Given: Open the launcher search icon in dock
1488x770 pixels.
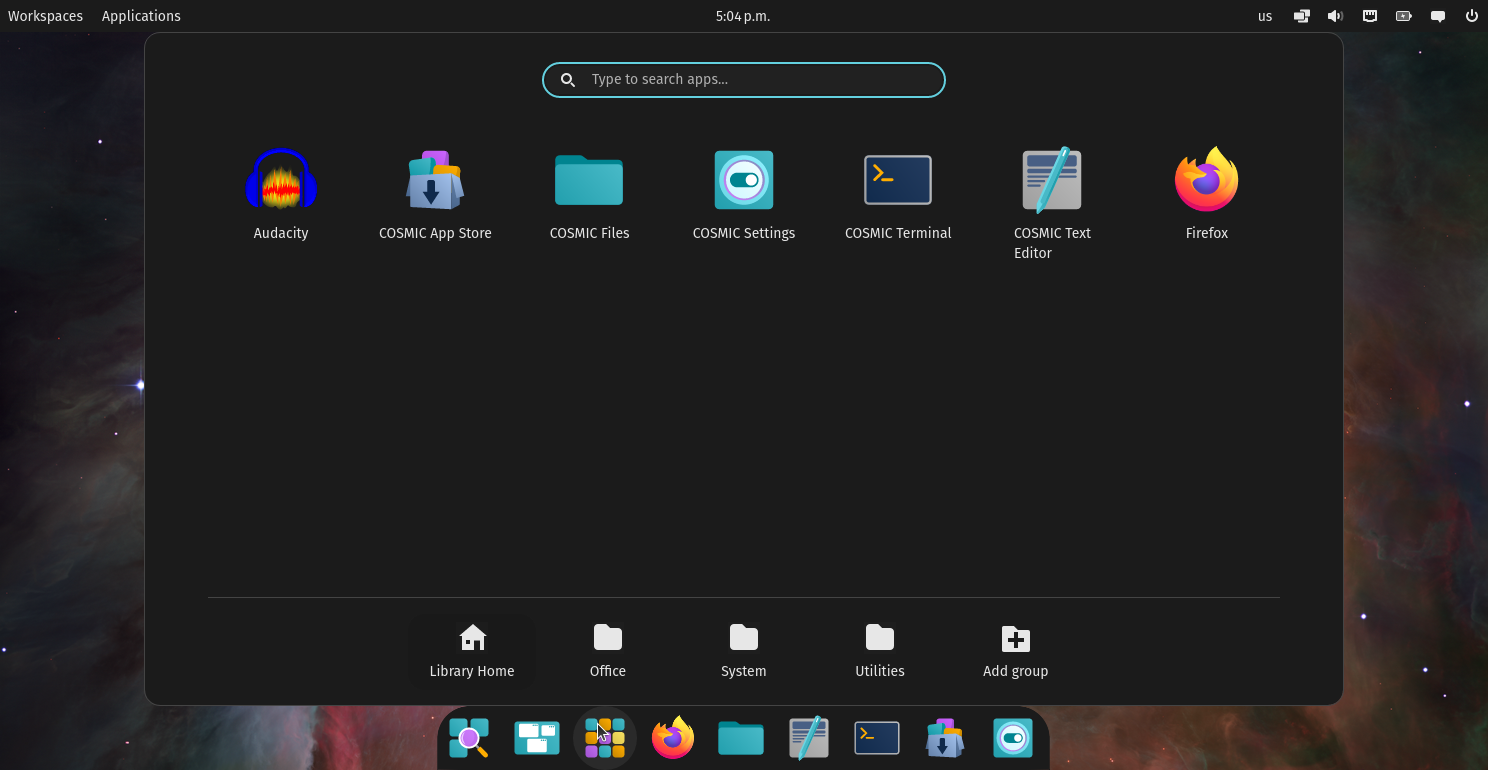Looking at the screenshot, I should 469,738.
